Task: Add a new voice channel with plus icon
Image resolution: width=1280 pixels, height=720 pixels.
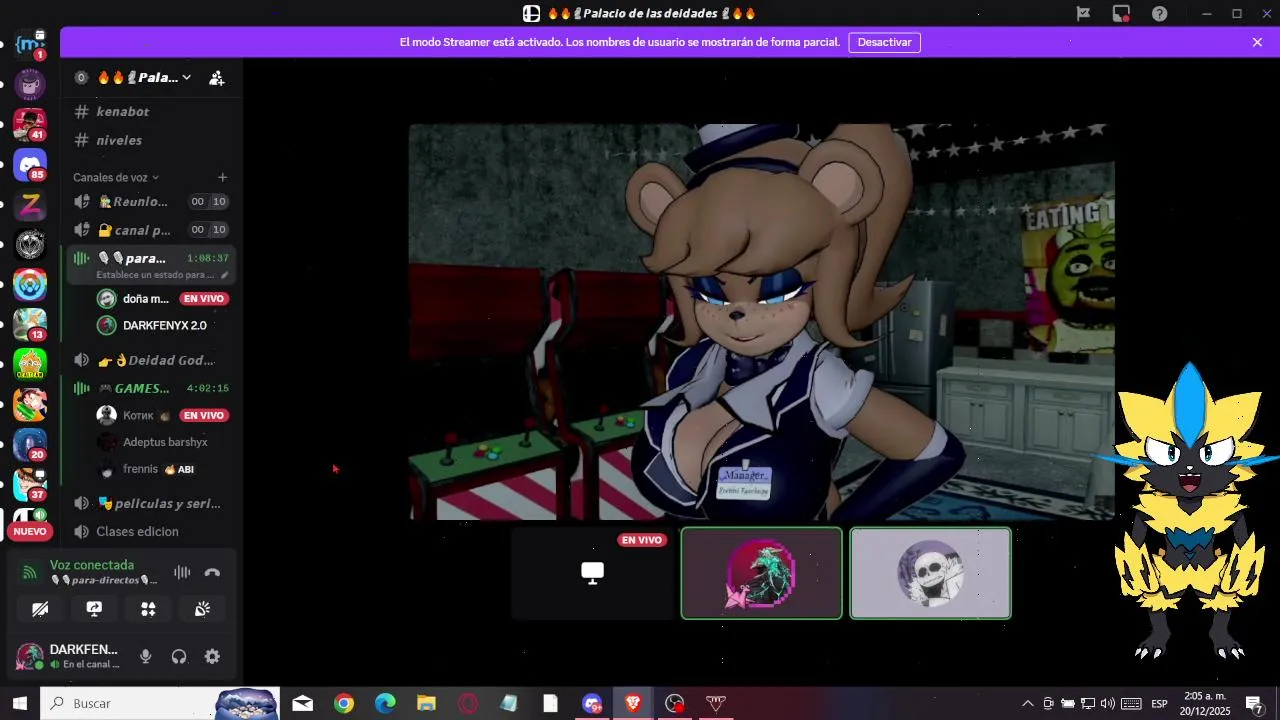Action: (x=222, y=177)
